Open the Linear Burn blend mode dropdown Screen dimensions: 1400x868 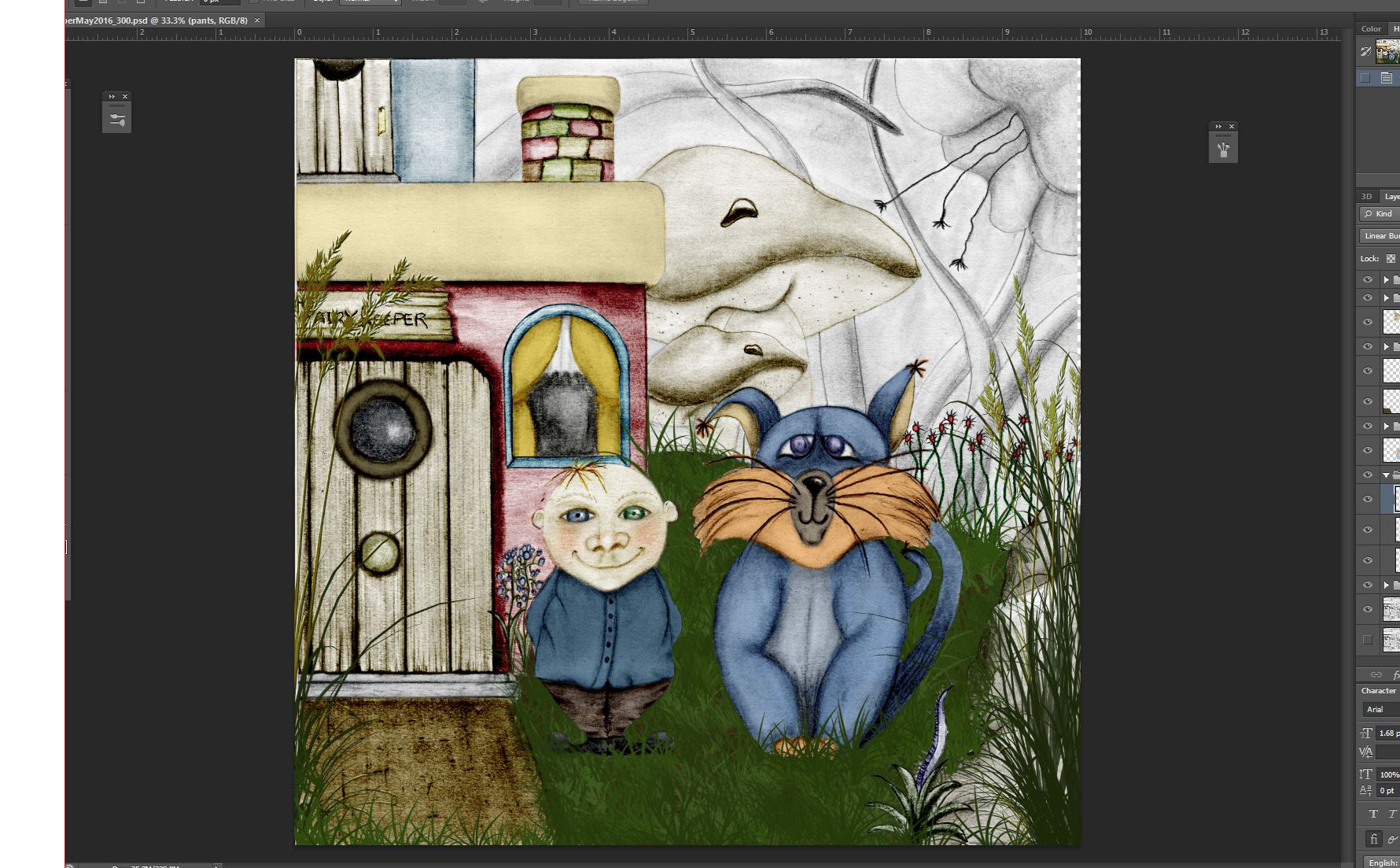pos(1380,236)
